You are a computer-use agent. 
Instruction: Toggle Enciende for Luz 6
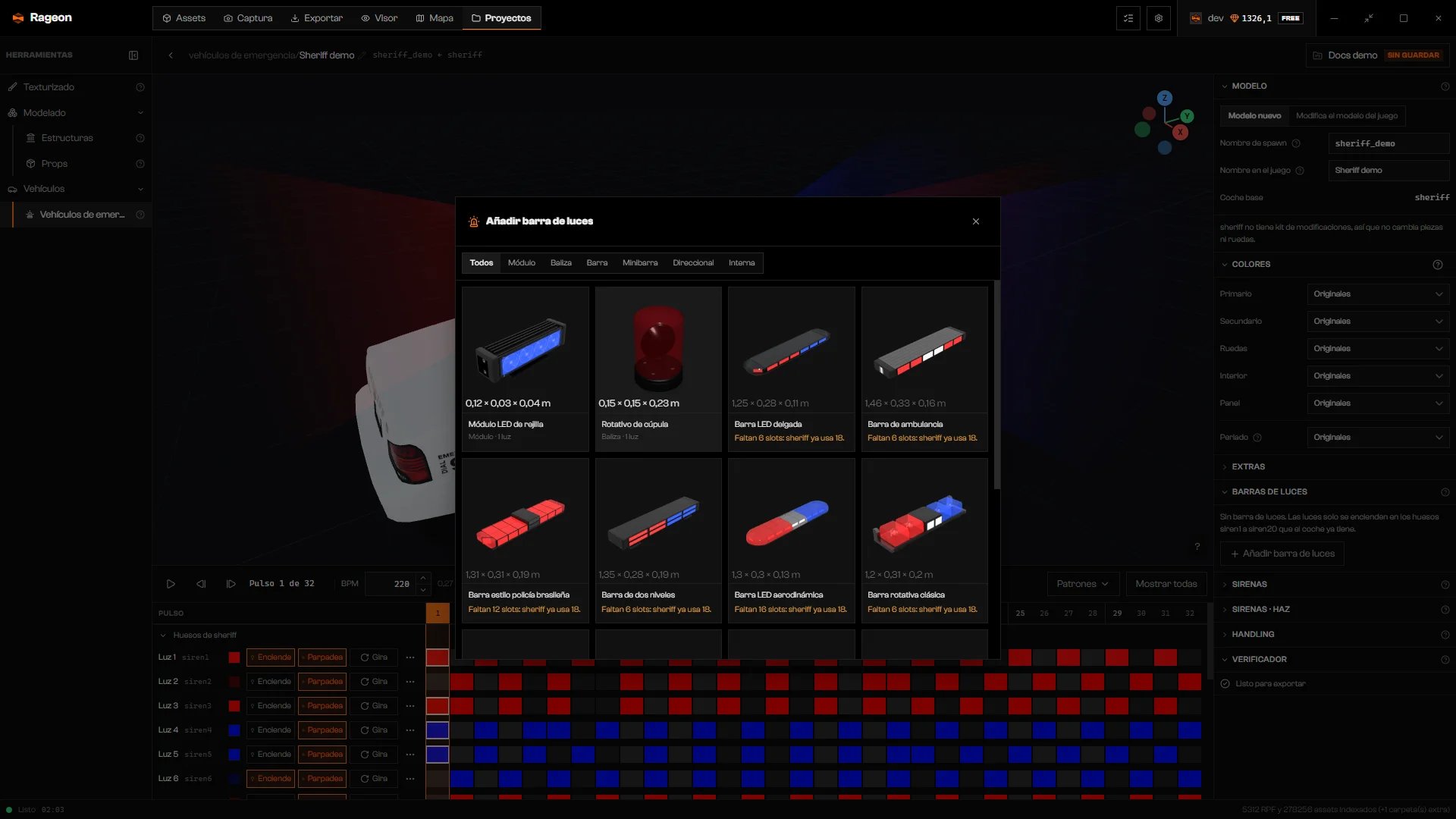[x=271, y=779]
